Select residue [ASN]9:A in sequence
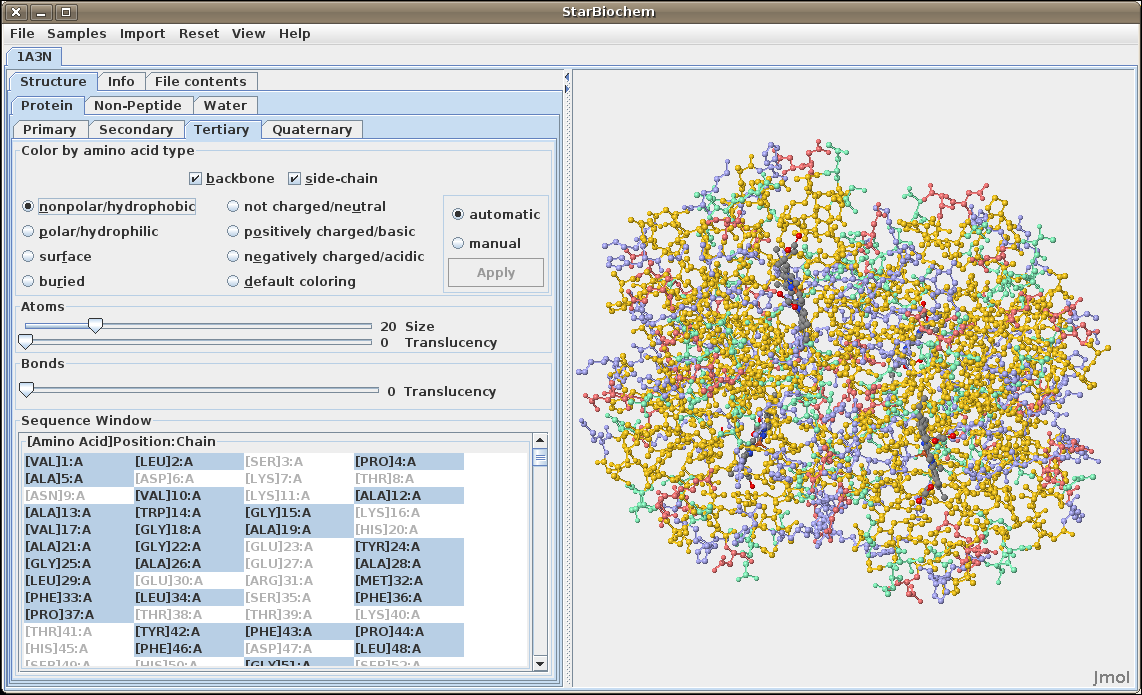The height and width of the screenshot is (695, 1142). tap(79, 495)
